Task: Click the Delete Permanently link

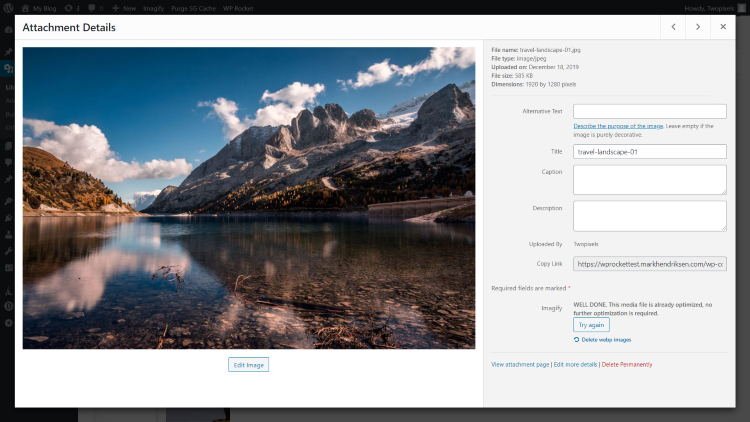Action: click(x=627, y=365)
